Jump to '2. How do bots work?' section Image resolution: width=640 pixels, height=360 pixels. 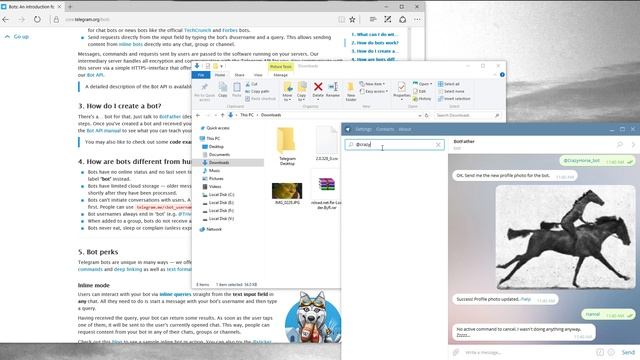[375, 42]
